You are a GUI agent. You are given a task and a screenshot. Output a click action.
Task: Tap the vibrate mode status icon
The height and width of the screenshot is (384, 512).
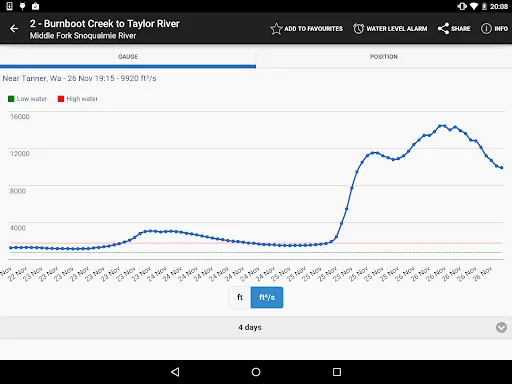tap(462, 6)
